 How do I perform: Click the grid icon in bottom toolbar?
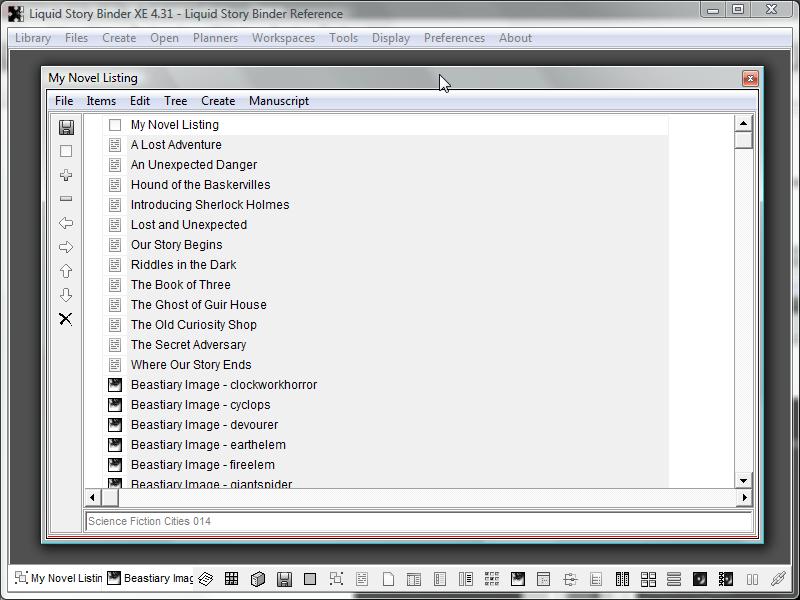231,578
